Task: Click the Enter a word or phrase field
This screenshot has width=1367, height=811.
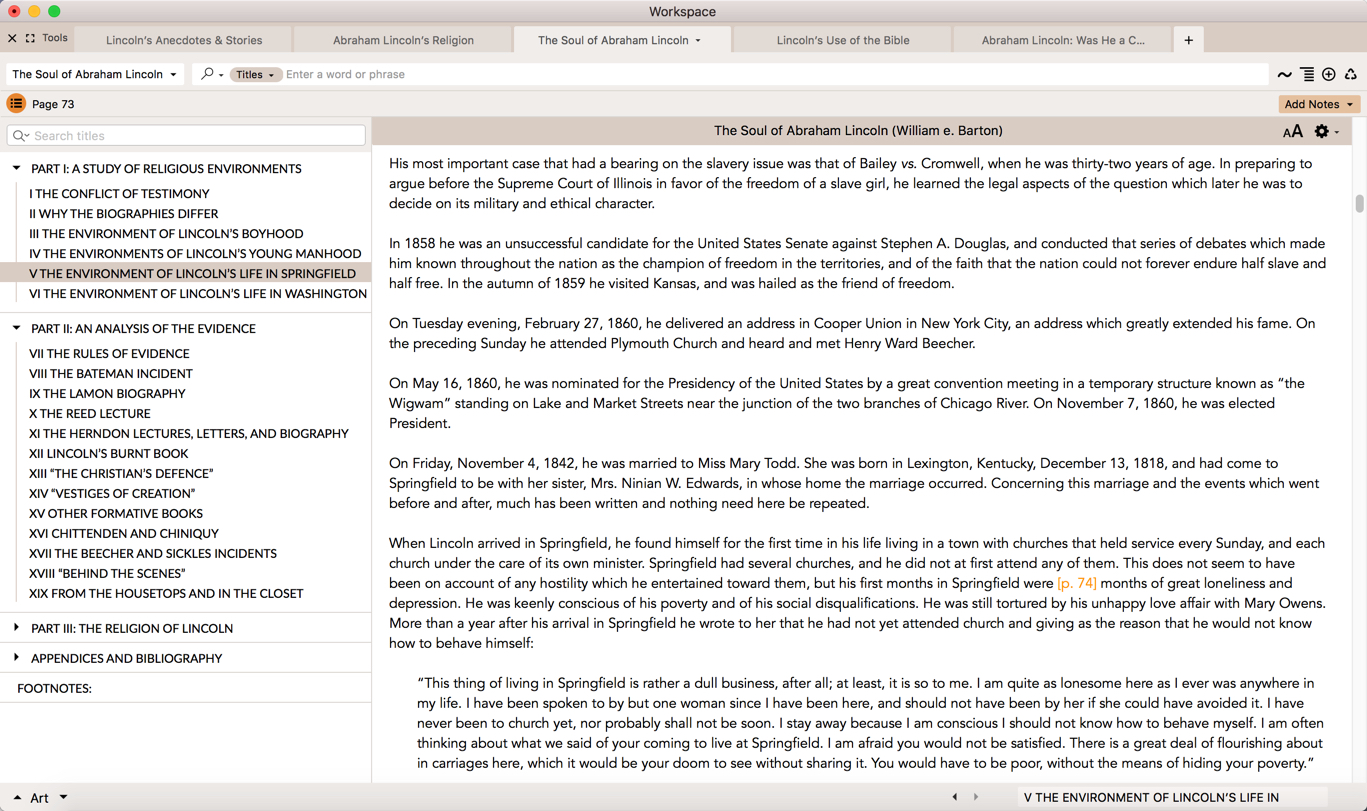Action: (775, 74)
